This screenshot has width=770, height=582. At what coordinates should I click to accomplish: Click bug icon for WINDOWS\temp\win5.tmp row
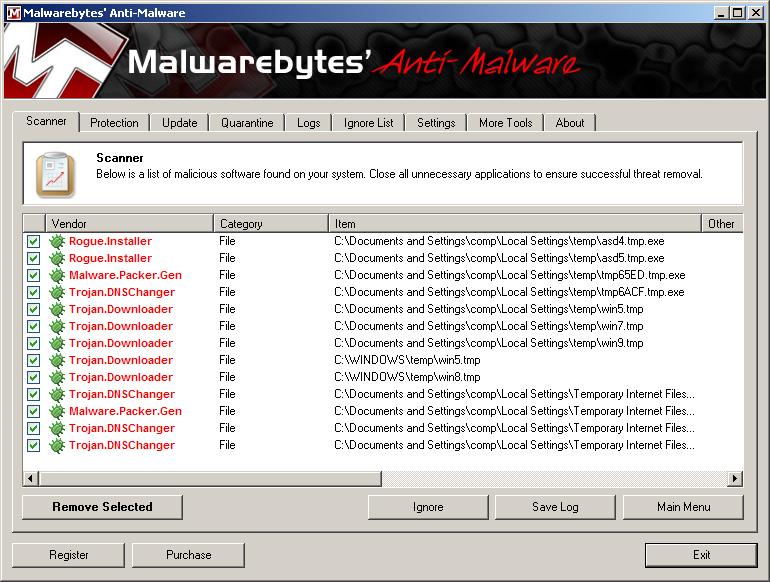(x=57, y=360)
